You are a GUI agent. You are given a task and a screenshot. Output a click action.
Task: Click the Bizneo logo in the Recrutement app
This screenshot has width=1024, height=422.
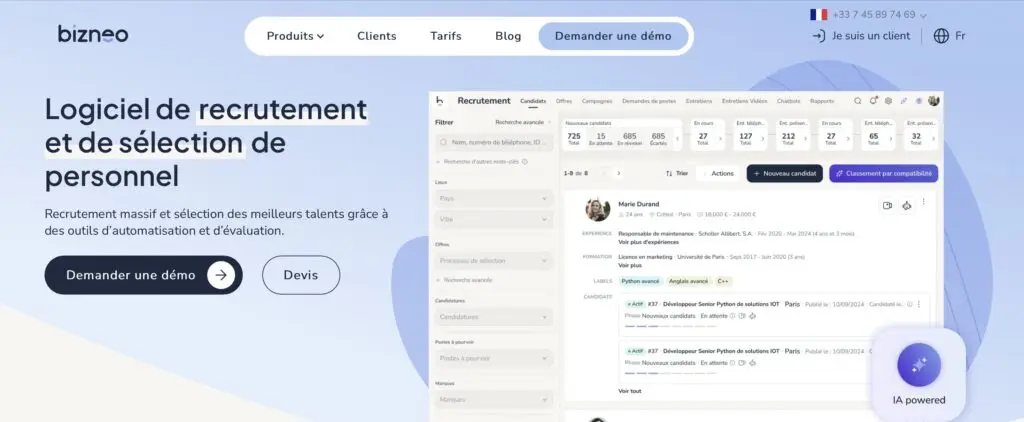pyautogui.click(x=440, y=101)
